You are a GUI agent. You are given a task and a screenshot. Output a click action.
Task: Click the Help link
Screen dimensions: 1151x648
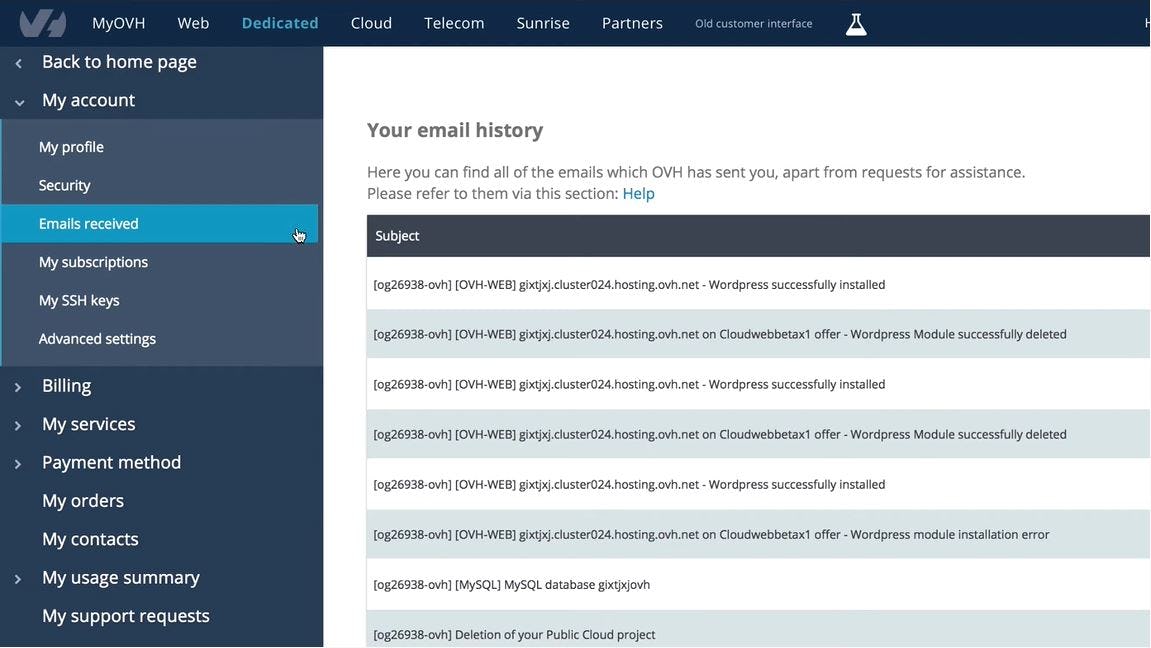[x=638, y=194]
